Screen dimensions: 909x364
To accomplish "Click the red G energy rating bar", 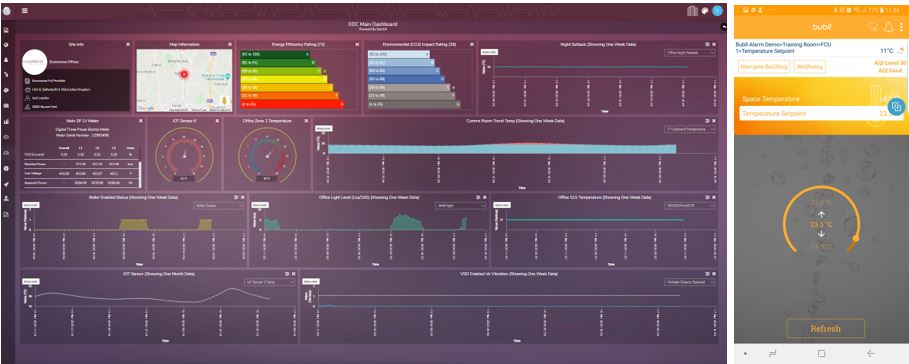I will 293,104.
